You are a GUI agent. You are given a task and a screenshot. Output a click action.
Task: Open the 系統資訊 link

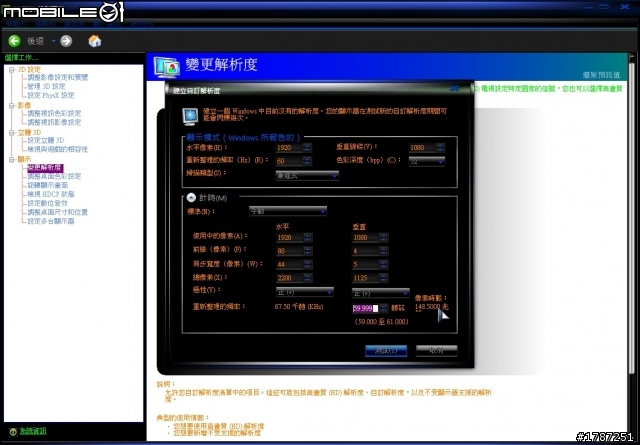tap(33, 431)
